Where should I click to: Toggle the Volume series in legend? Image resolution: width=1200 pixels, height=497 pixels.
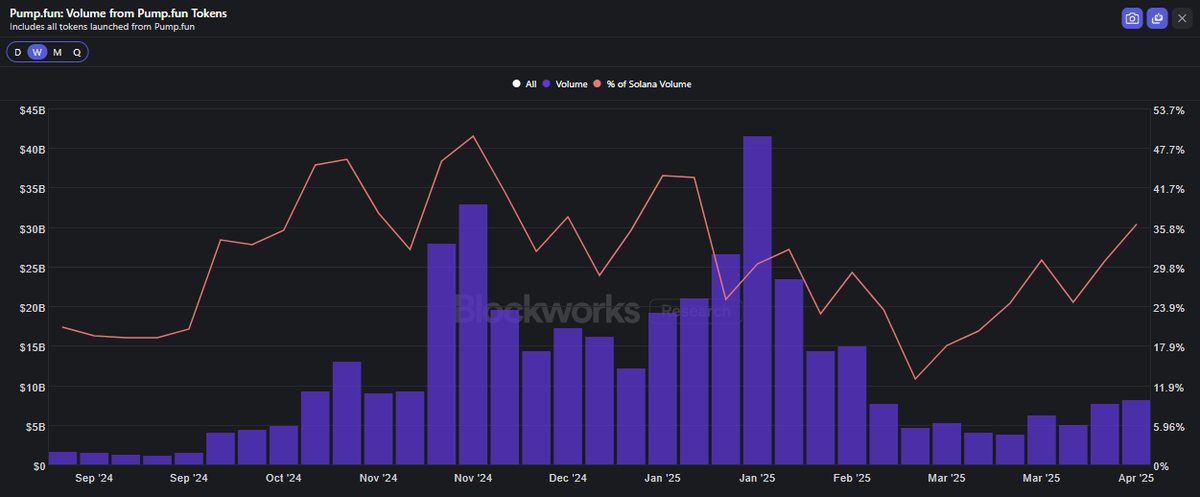564,84
